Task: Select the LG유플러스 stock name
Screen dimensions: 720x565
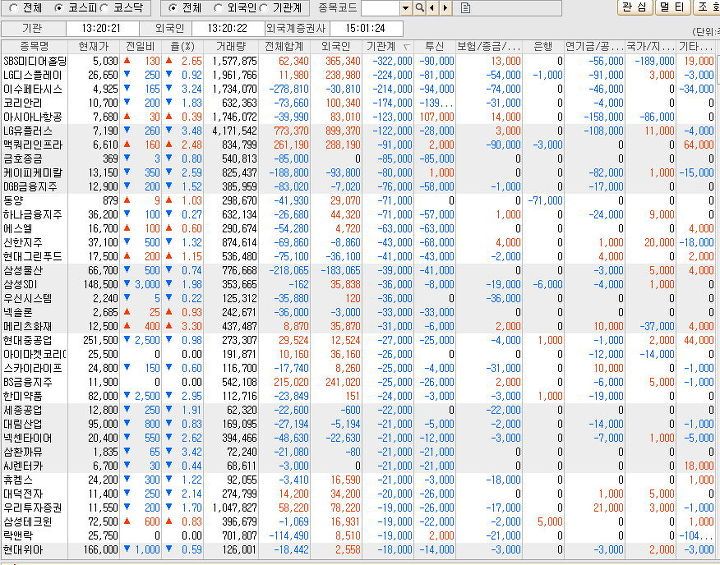Action: tap(28, 131)
